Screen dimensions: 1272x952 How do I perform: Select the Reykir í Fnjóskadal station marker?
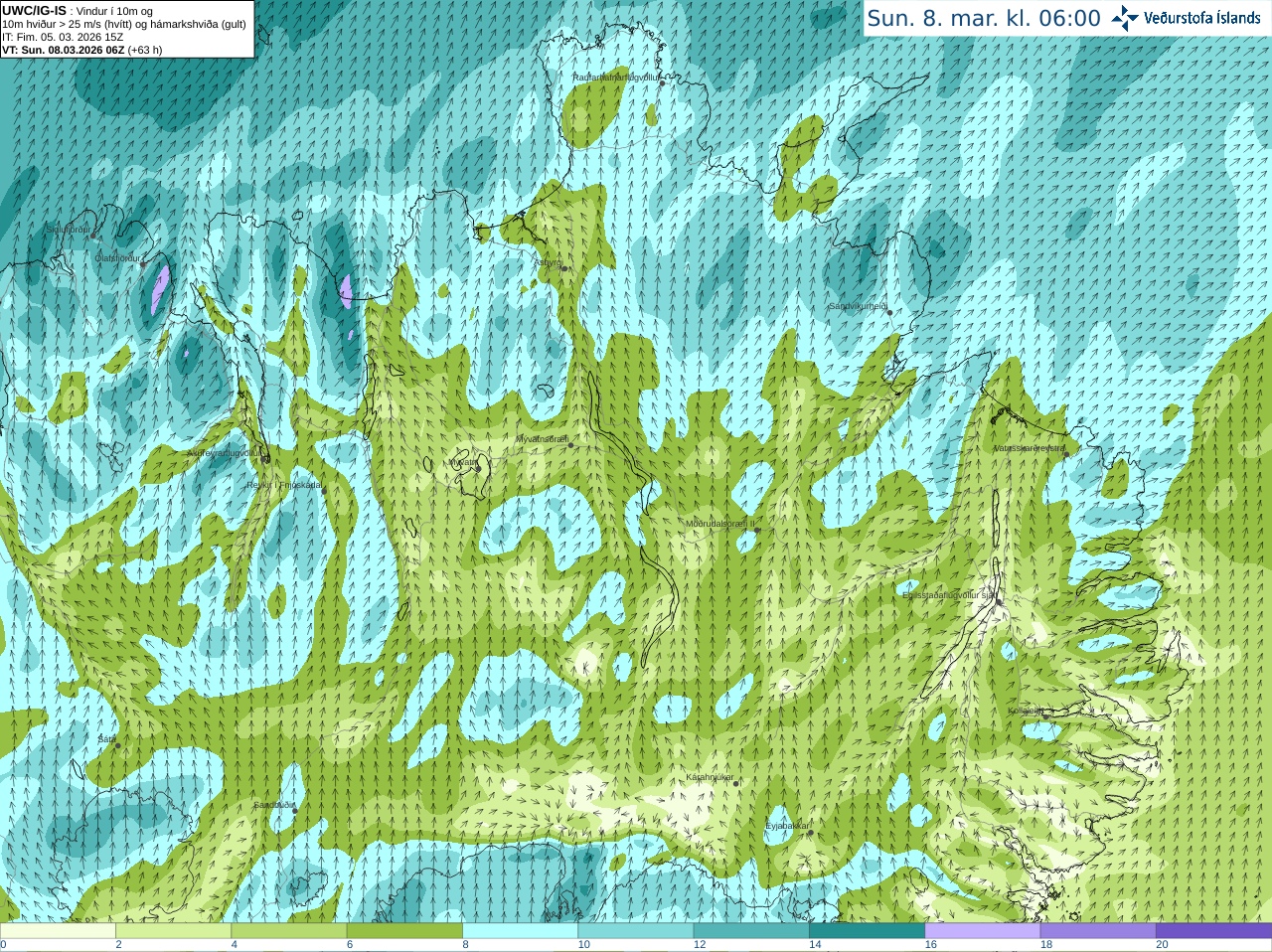[x=323, y=490]
